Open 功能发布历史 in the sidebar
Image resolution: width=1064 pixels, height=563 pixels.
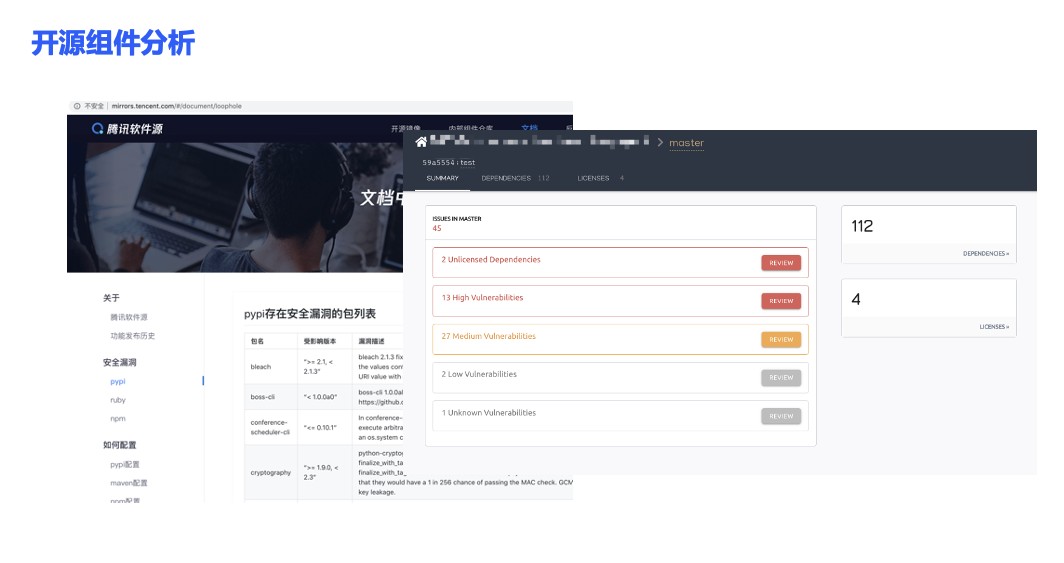(132, 336)
